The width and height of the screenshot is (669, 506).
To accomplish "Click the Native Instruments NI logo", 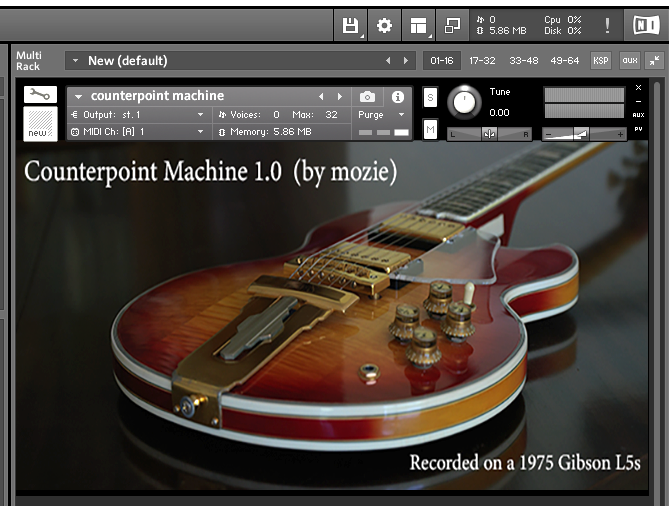I will [x=646, y=25].
